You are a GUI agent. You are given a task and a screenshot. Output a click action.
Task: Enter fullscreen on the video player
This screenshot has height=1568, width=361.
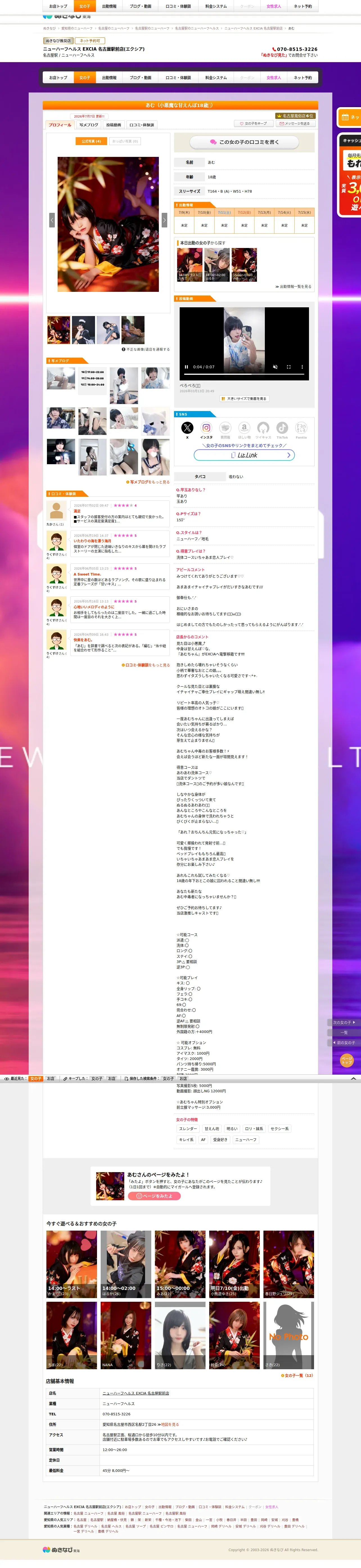(x=288, y=367)
